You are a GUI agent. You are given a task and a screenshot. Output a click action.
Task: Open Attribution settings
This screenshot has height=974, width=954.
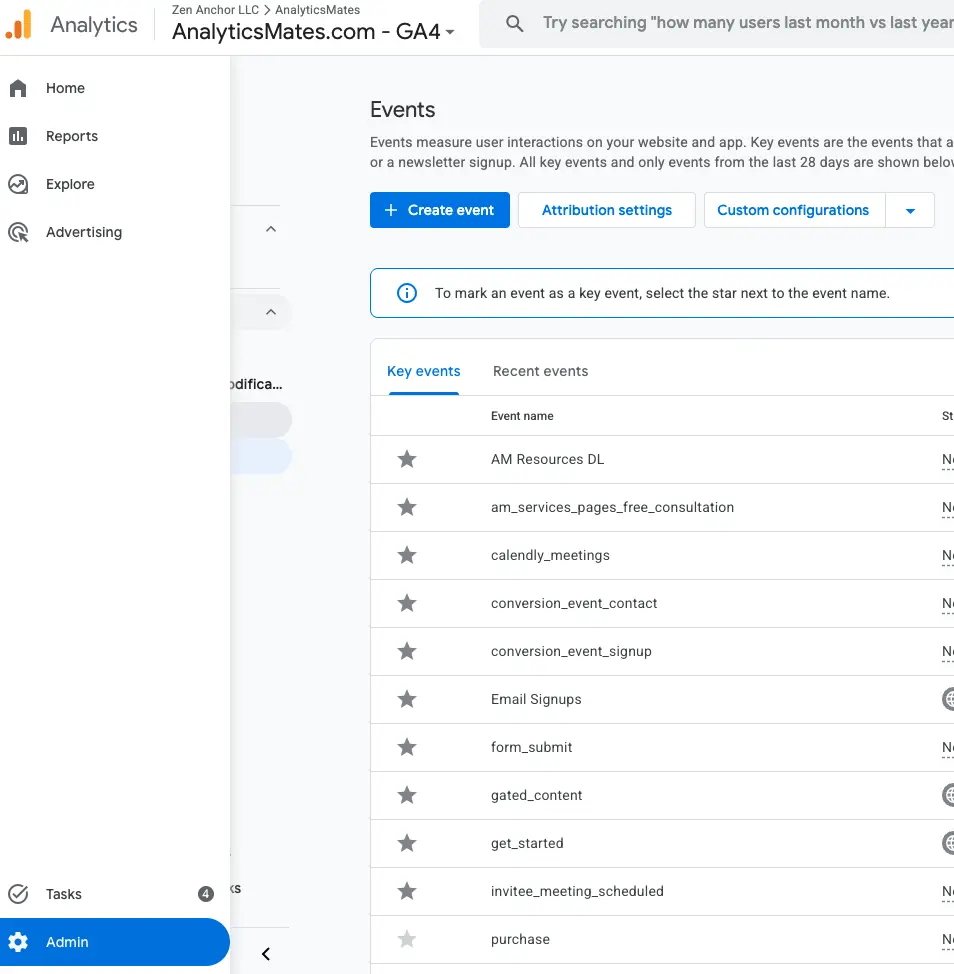(607, 210)
